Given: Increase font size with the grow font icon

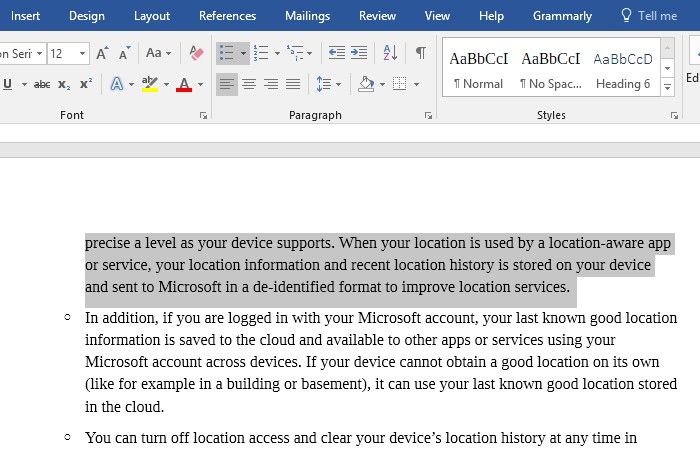Looking at the screenshot, I should [104, 53].
